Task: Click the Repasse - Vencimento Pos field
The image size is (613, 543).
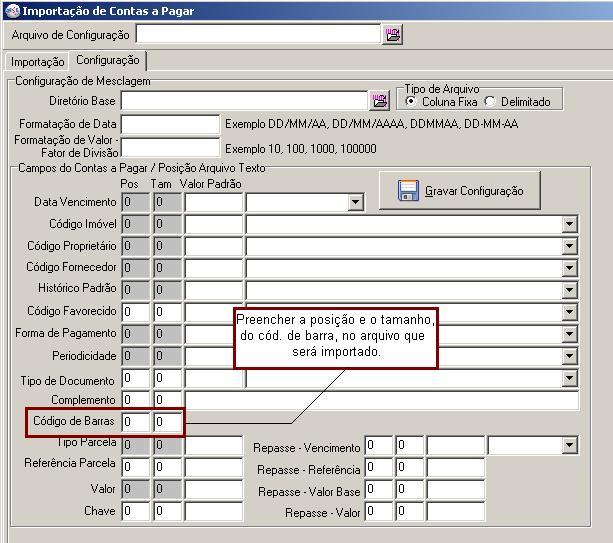Action: click(379, 445)
